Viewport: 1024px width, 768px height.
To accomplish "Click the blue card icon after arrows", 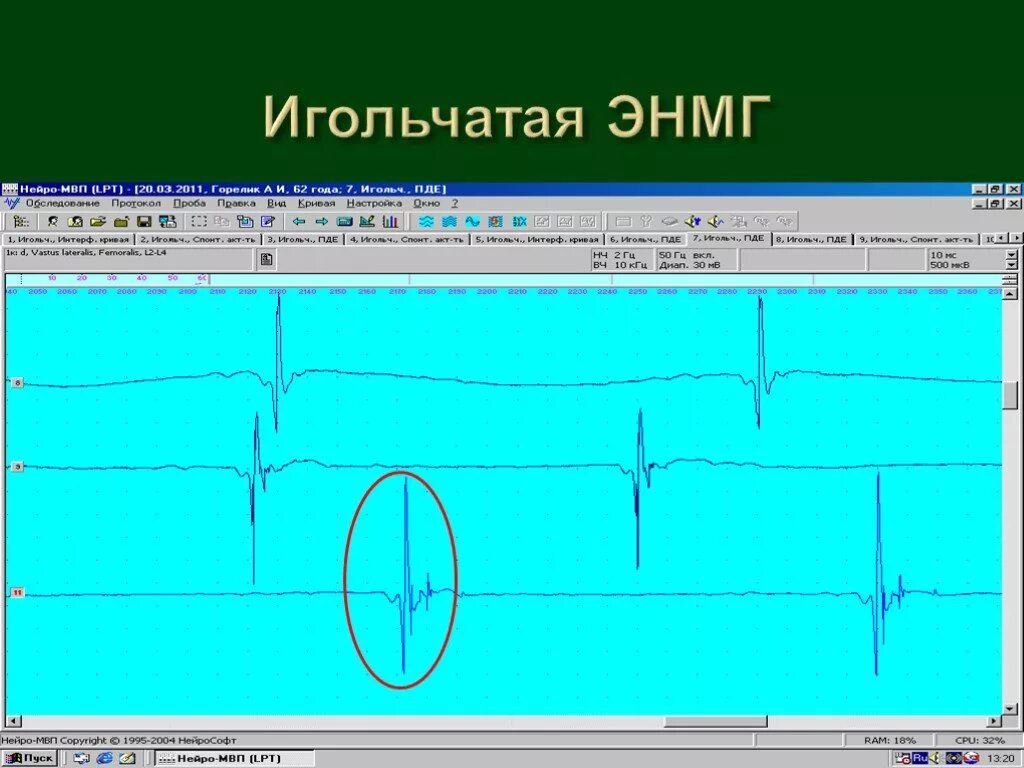I will pyautogui.click(x=344, y=221).
